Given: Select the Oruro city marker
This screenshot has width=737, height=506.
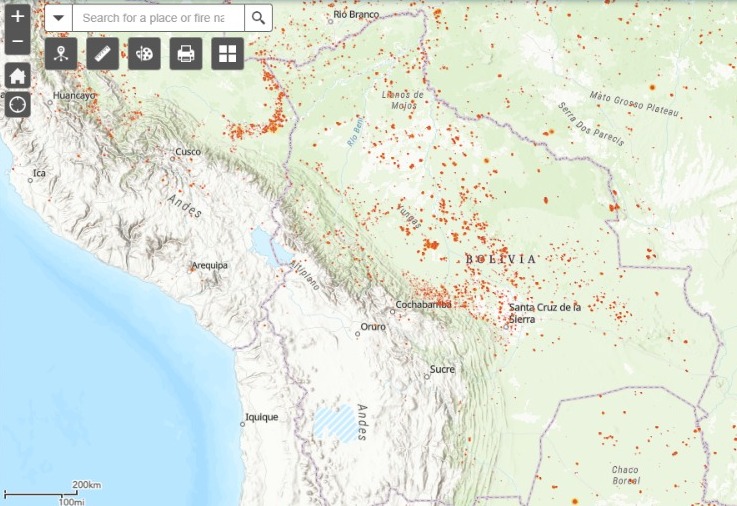Looking at the screenshot, I should point(358,334).
